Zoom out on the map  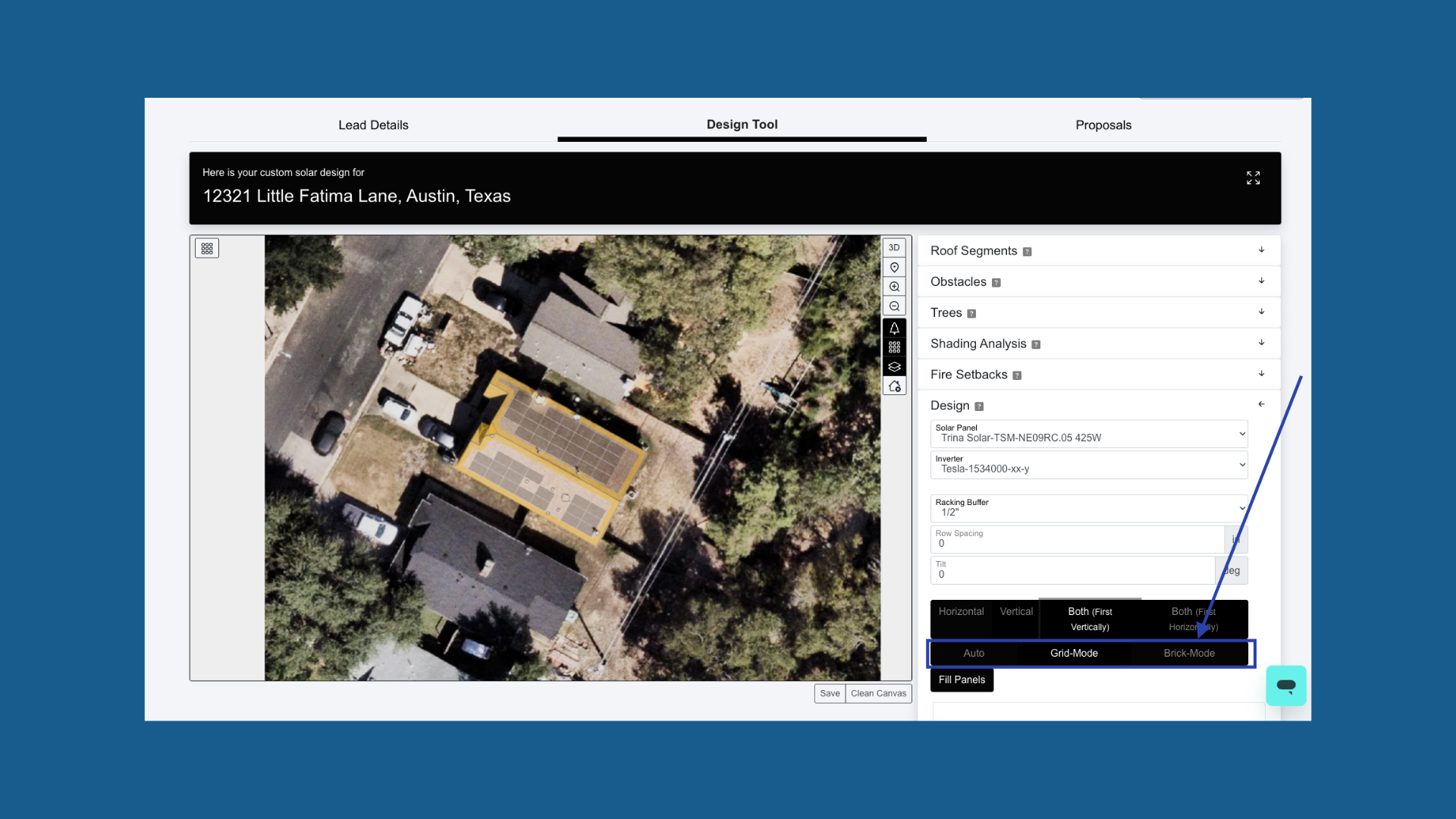point(894,306)
